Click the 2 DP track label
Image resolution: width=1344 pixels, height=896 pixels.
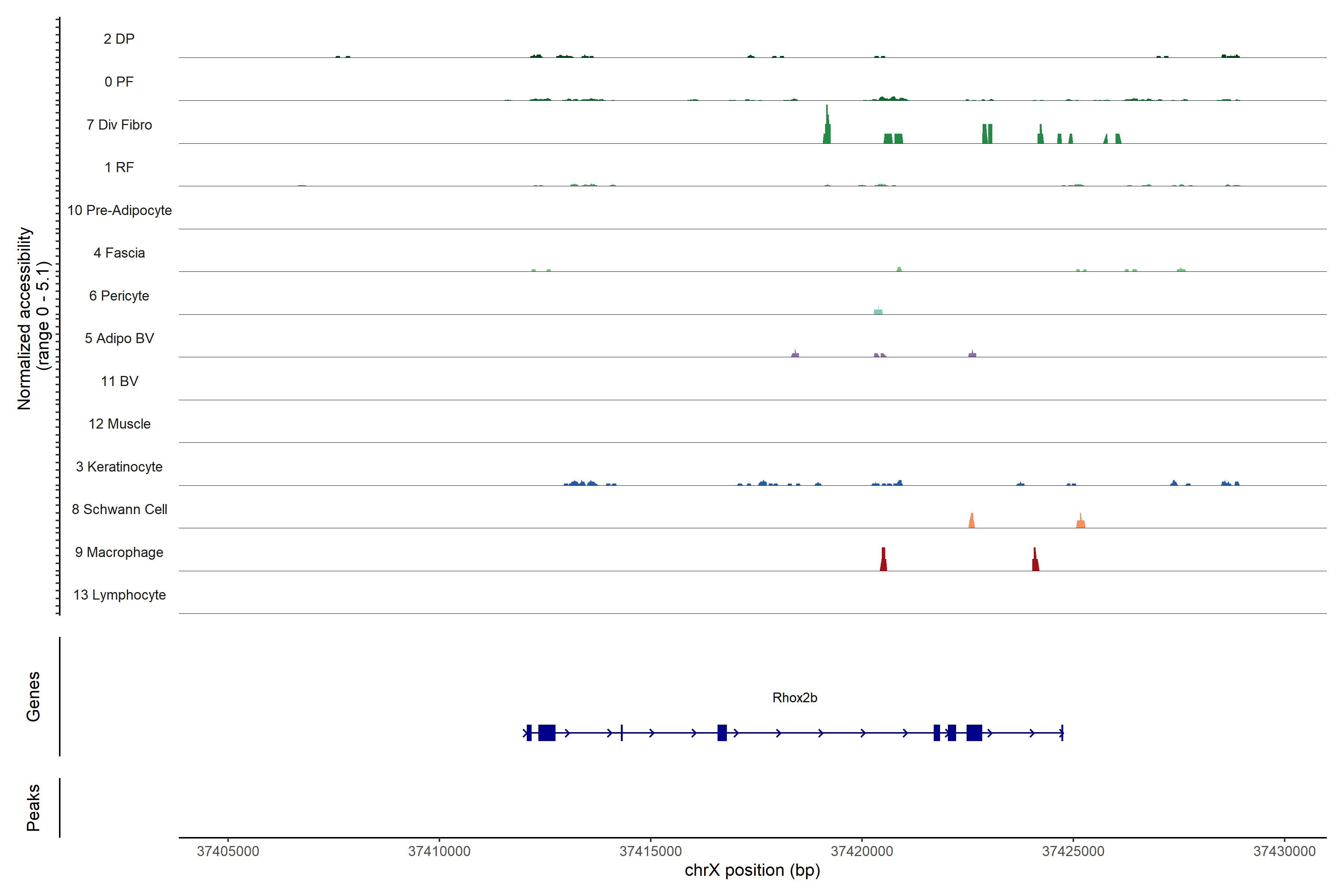point(119,39)
